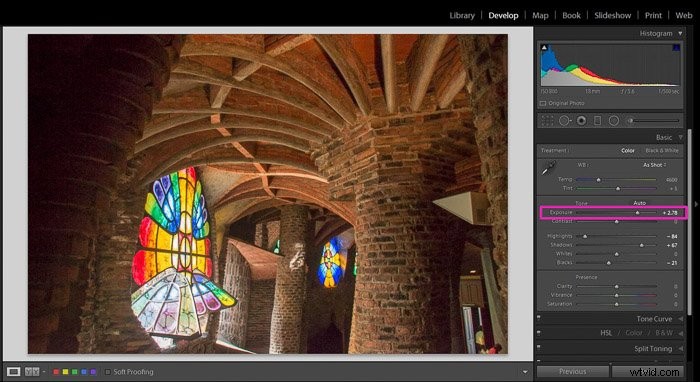Expand the HSL panel arrow
The width and height of the screenshot is (700, 382).
click(x=680, y=333)
